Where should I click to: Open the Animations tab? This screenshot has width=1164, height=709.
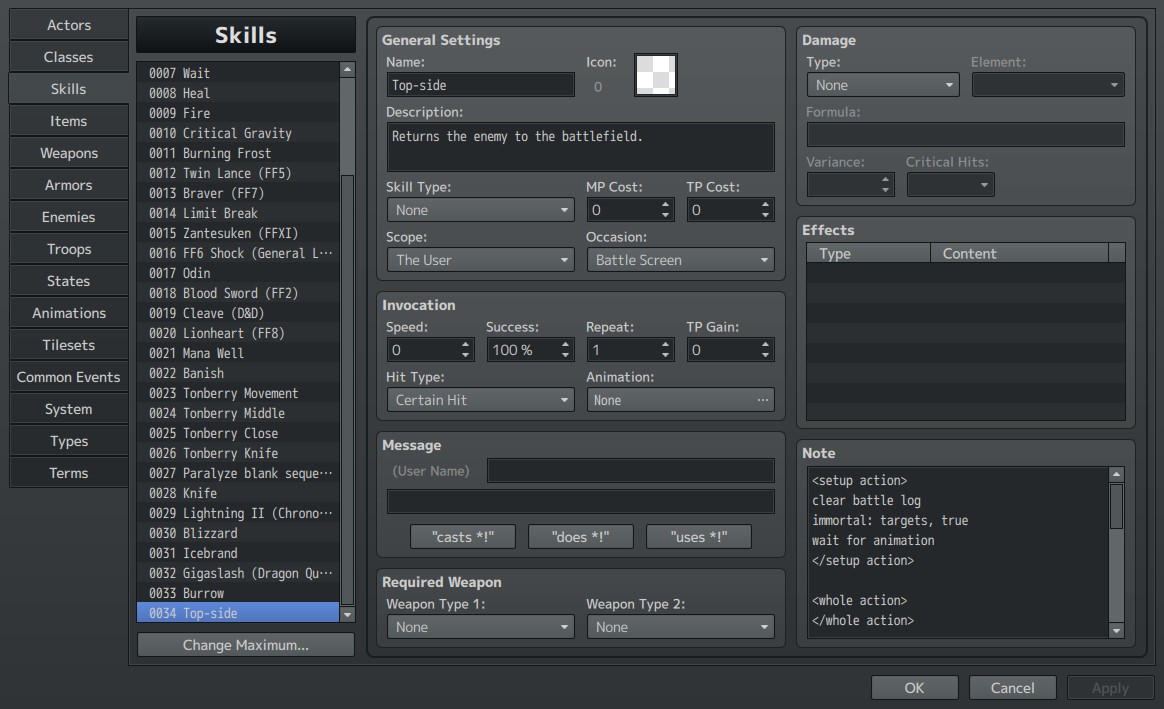69,313
